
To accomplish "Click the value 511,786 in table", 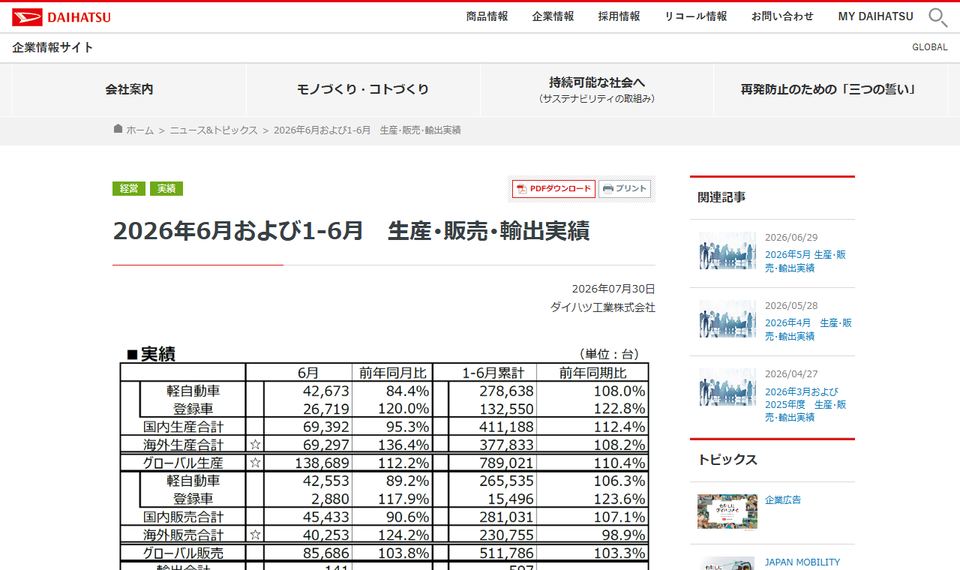I will click(506, 553).
